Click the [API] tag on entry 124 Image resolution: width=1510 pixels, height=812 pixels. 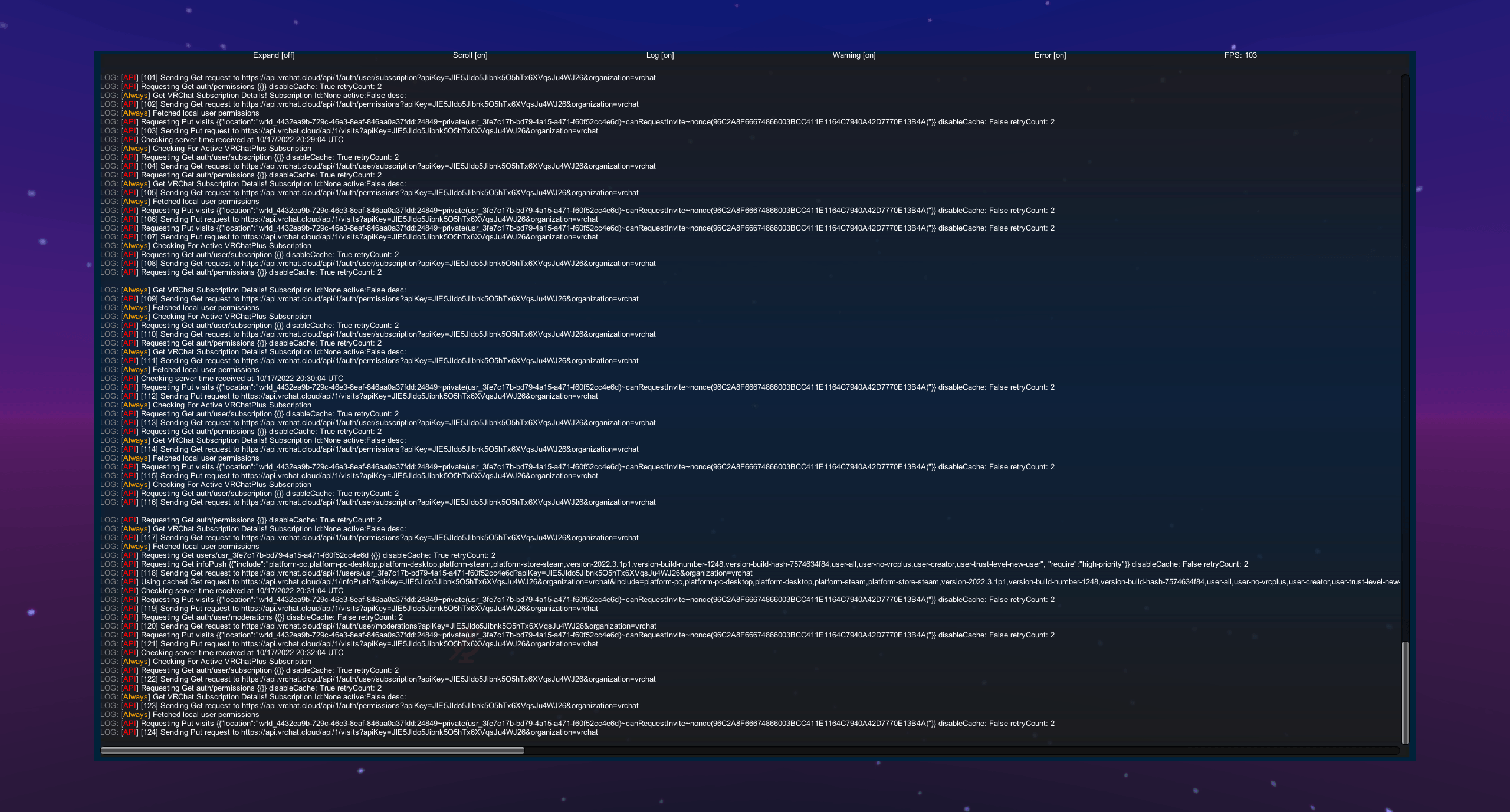pyautogui.click(x=129, y=732)
